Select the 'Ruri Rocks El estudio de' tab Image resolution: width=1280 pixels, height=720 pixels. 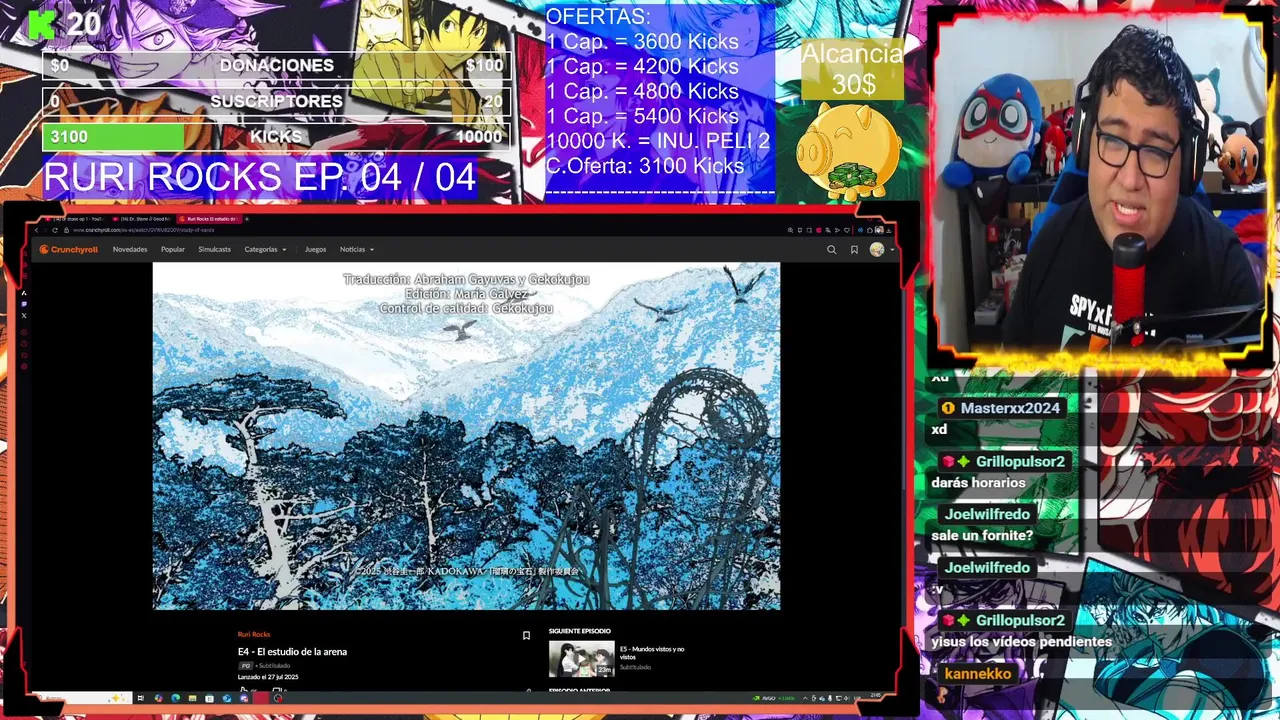(209, 219)
